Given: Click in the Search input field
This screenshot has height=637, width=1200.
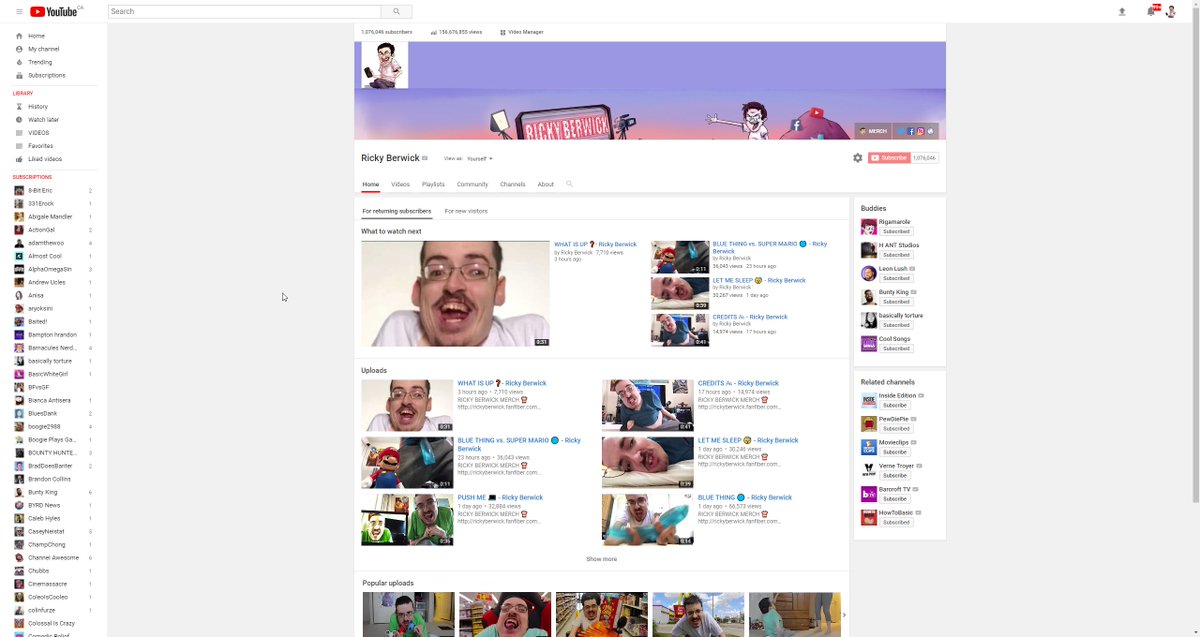Looking at the screenshot, I should tap(245, 12).
